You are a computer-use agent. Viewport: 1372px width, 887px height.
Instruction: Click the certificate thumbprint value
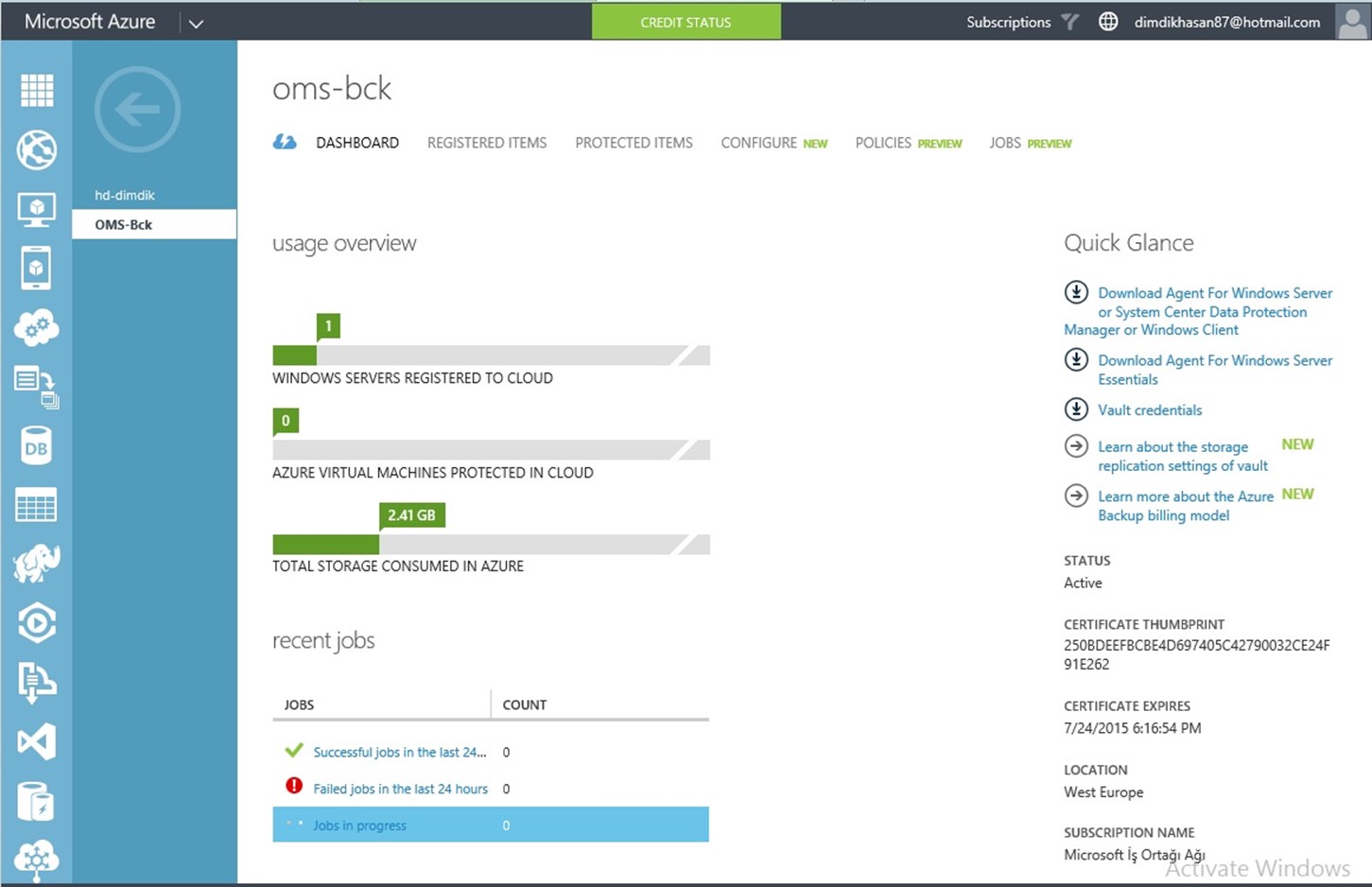[1197, 654]
